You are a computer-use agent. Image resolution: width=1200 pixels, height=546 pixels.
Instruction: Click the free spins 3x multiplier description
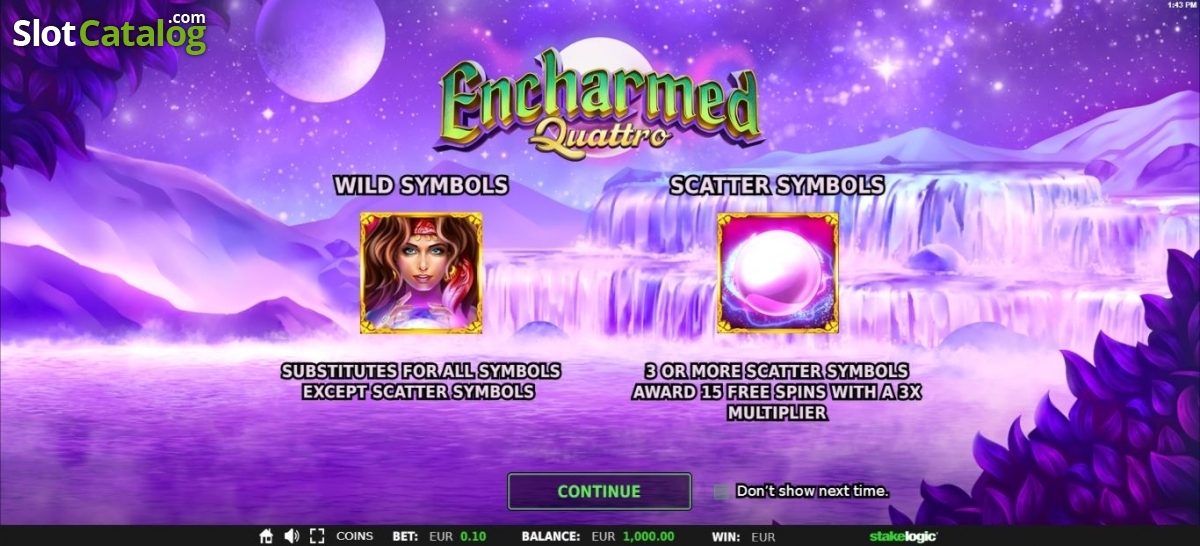click(x=776, y=391)
